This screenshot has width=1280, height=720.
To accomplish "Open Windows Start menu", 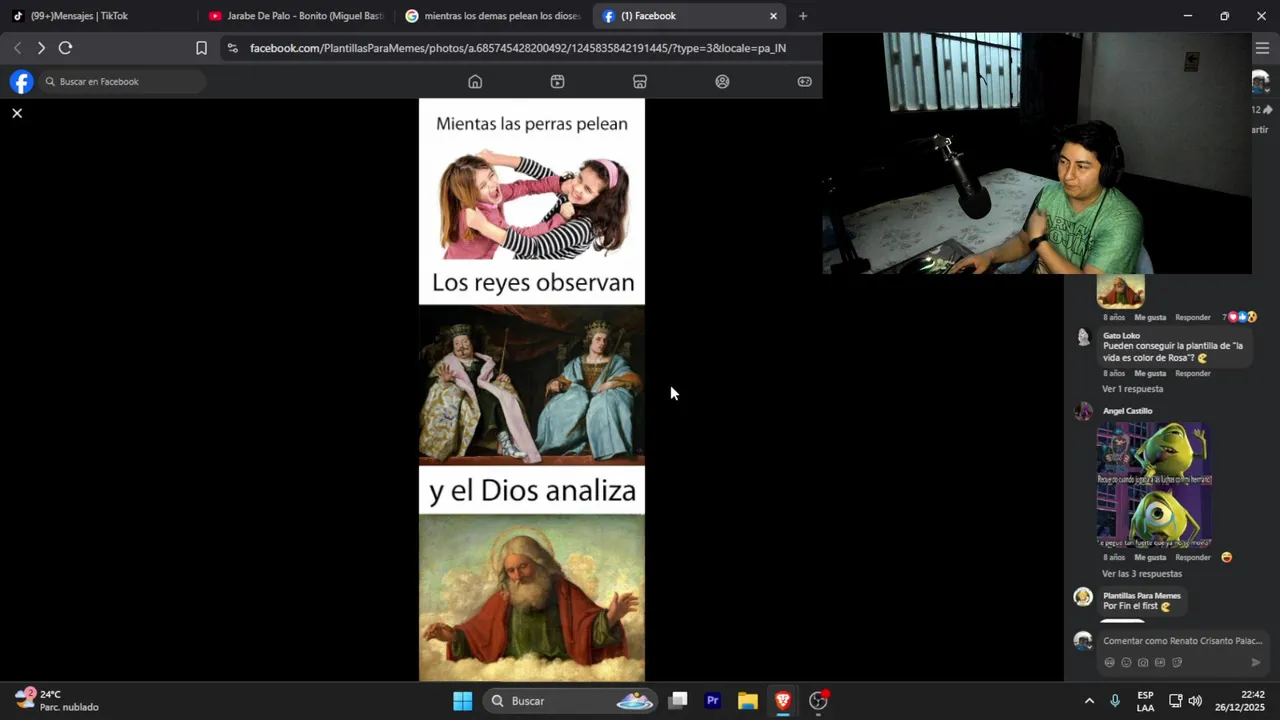I will point(463,701).
